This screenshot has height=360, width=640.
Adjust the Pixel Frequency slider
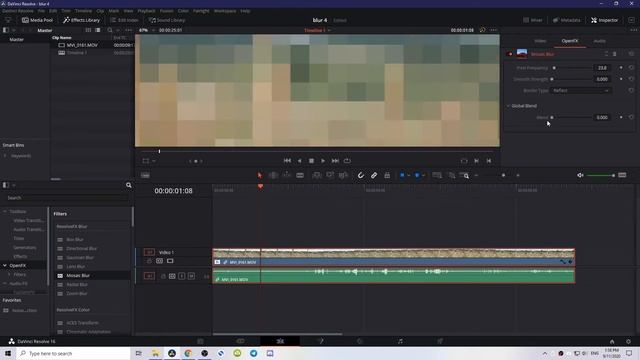click(x=571, y=68)
